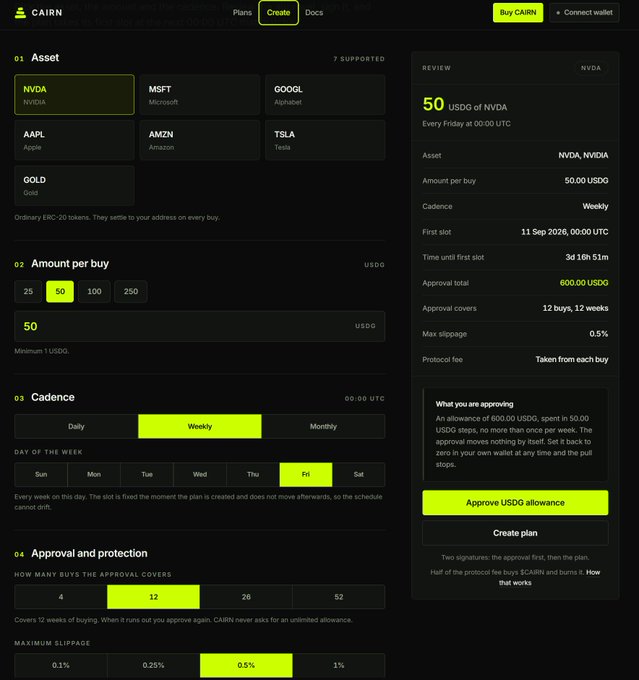The image size is (639, 680).
Task: Click the 'Taken from each buy' text
Action: (572, 360)
